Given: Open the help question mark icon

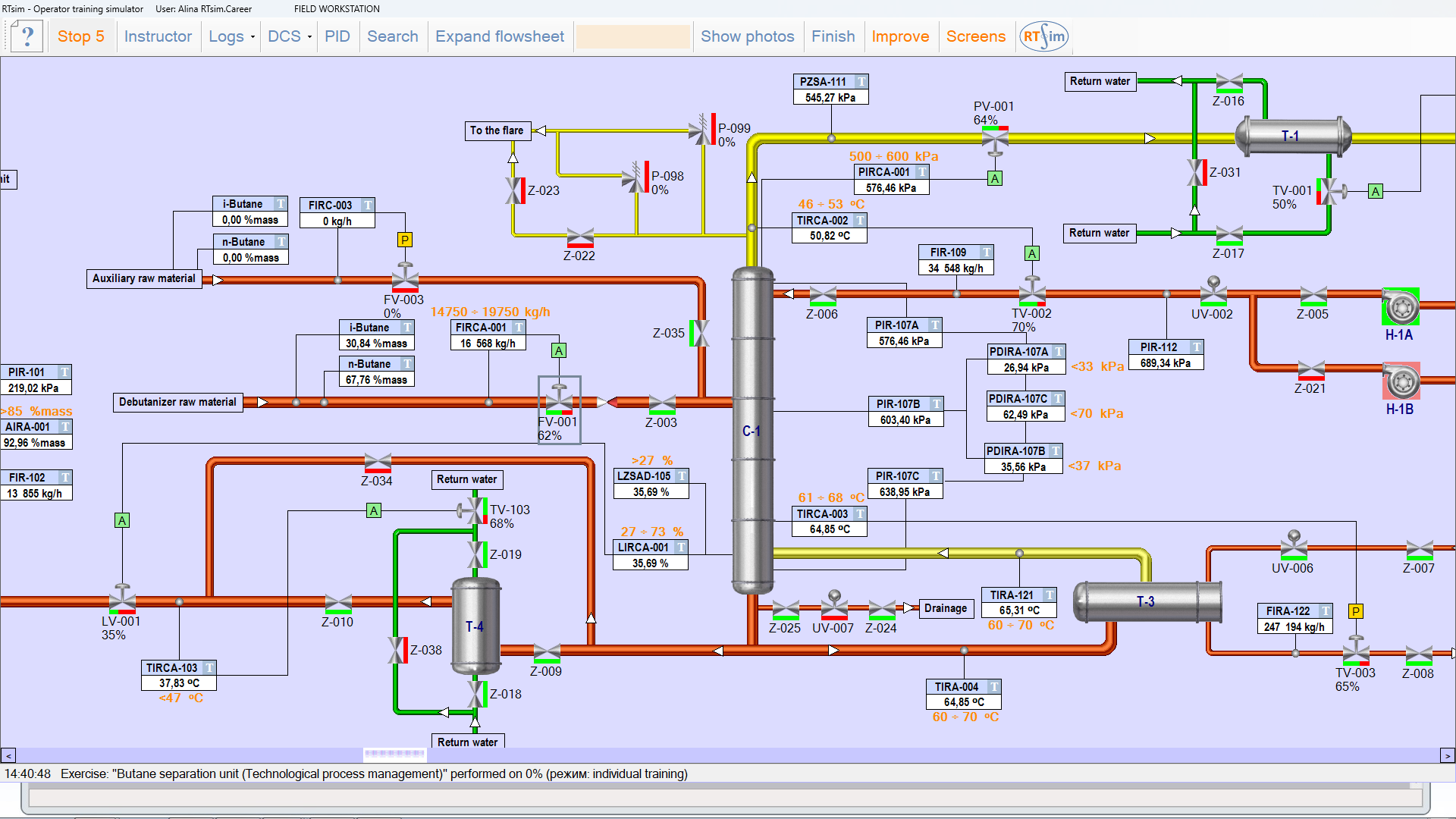Looking at the screenshot, I should click(x=27, y=36).
